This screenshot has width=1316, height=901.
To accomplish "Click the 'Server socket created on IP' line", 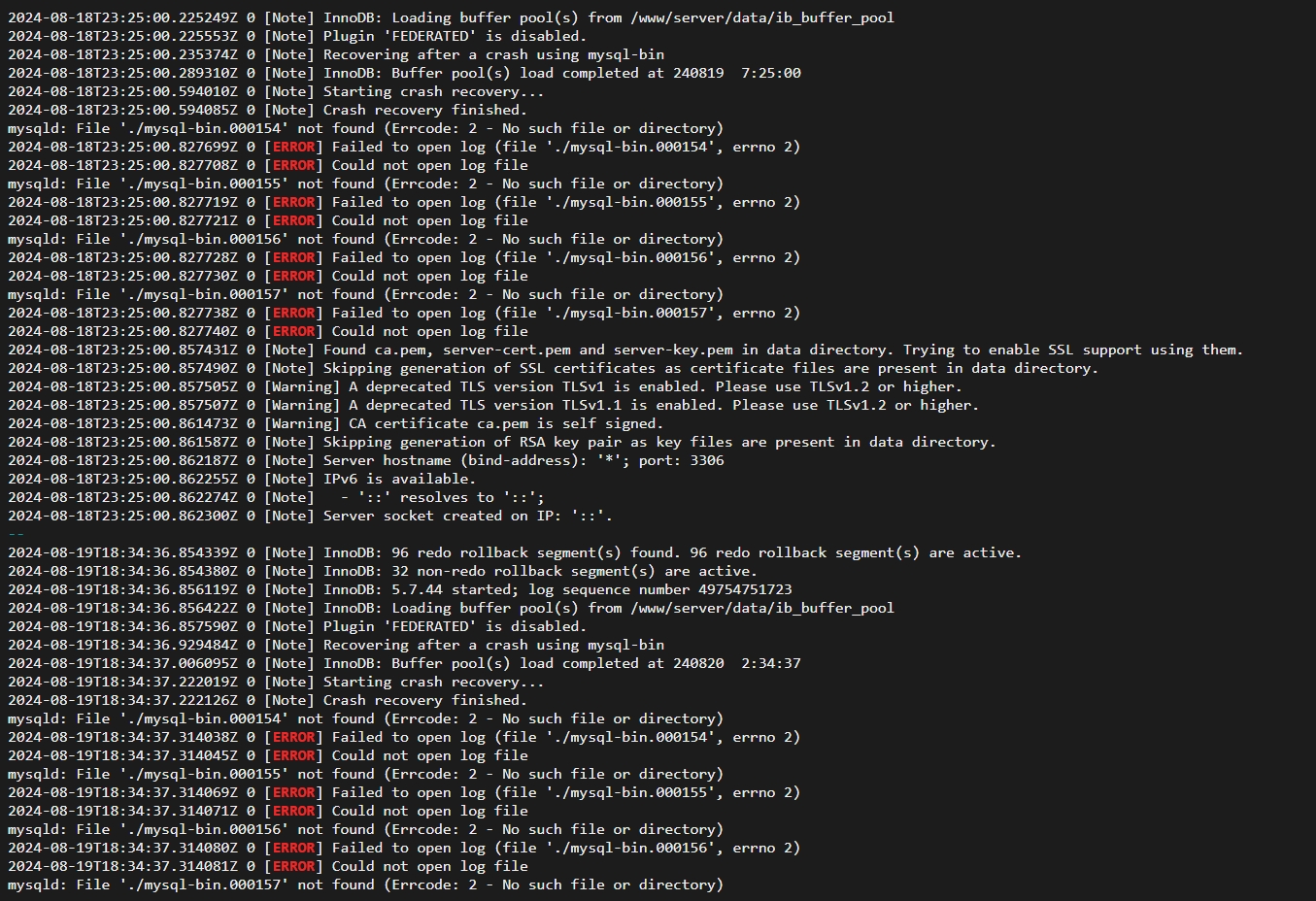I will pyautogui.click(x=311, y=516).
